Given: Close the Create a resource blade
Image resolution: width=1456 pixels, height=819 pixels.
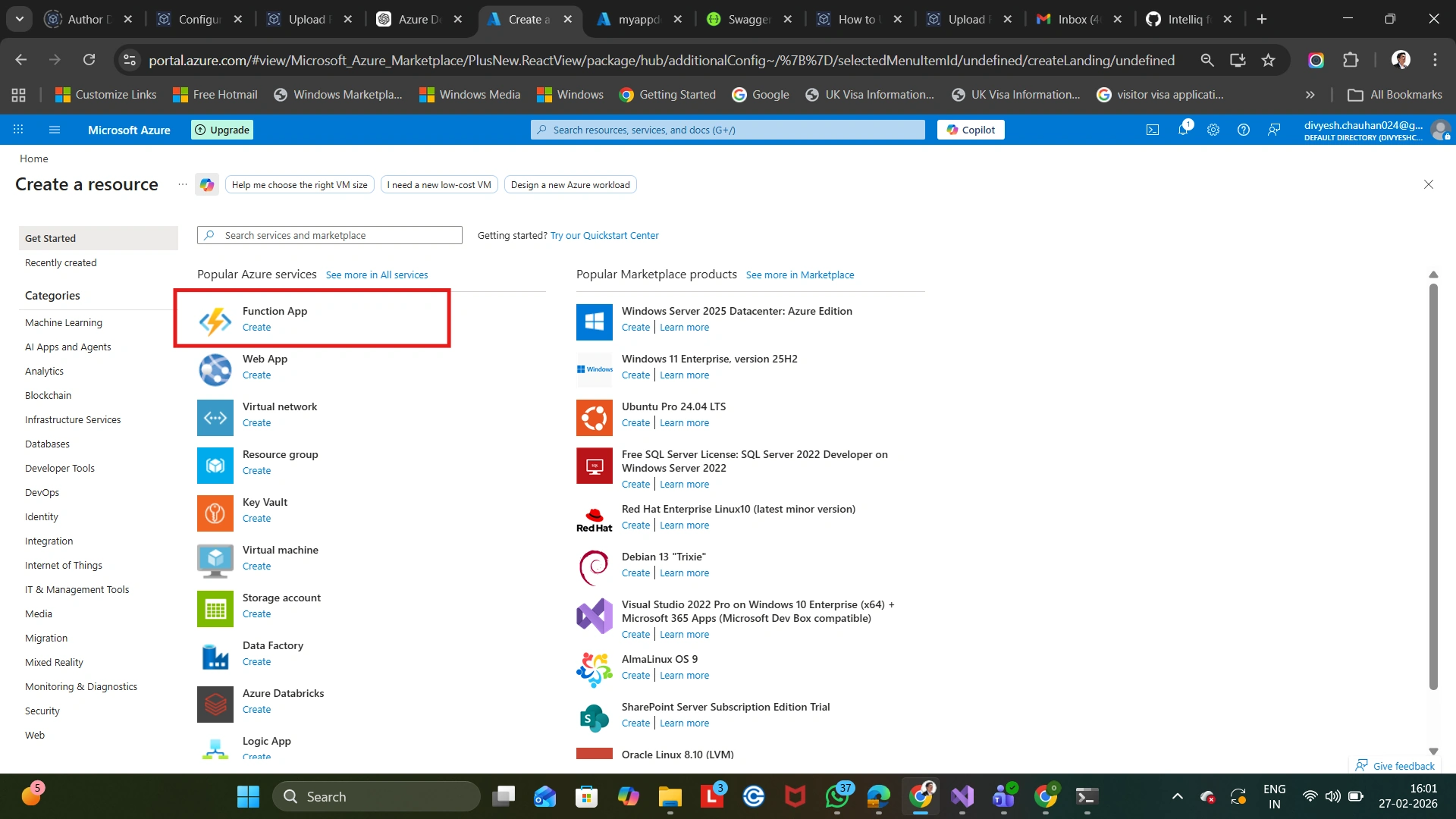Looking at the screenshot, I should click(x=1429, y=184).
